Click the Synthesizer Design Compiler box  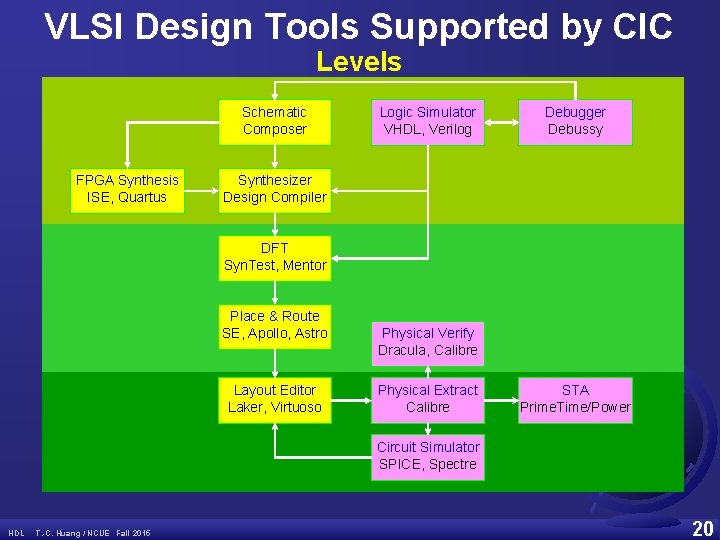point(275,191)
